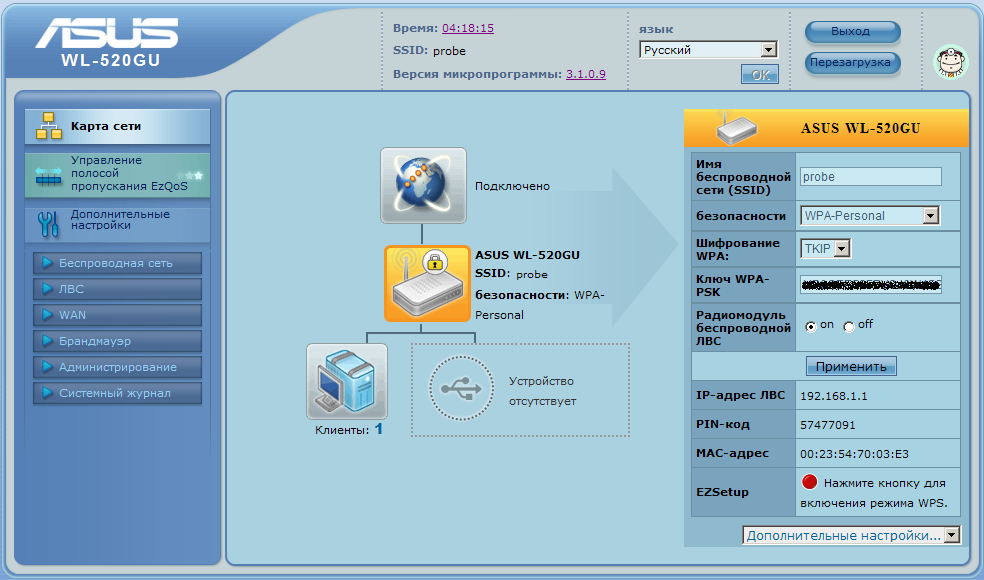Open Карта сети menu item
This screenshot has height=580, width=984.
[117, 126]
